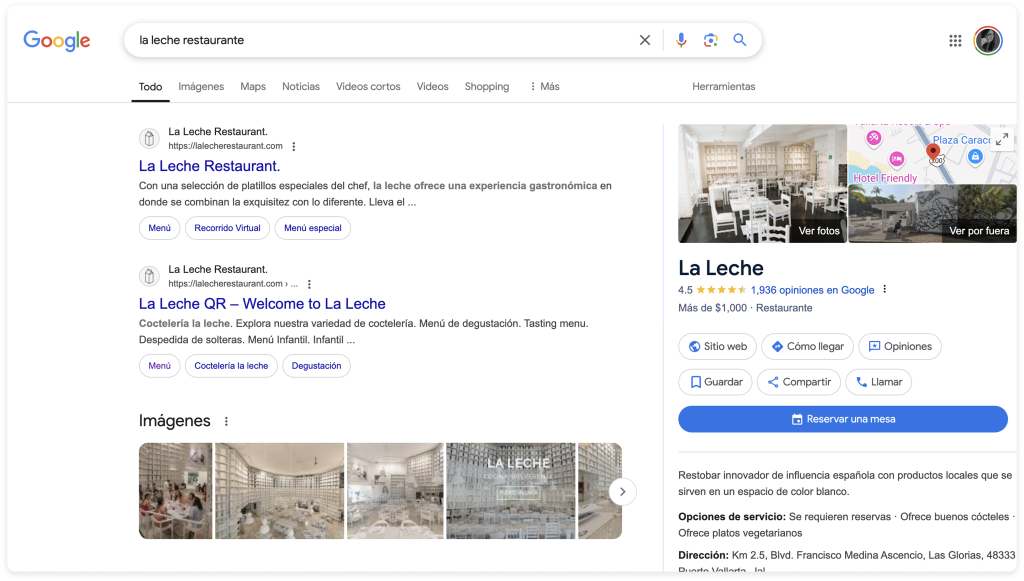Image resolution: width=1024 pixels, height=581 pixels.
Task: Click the Sitio web button
Action: tap(718, 346)
